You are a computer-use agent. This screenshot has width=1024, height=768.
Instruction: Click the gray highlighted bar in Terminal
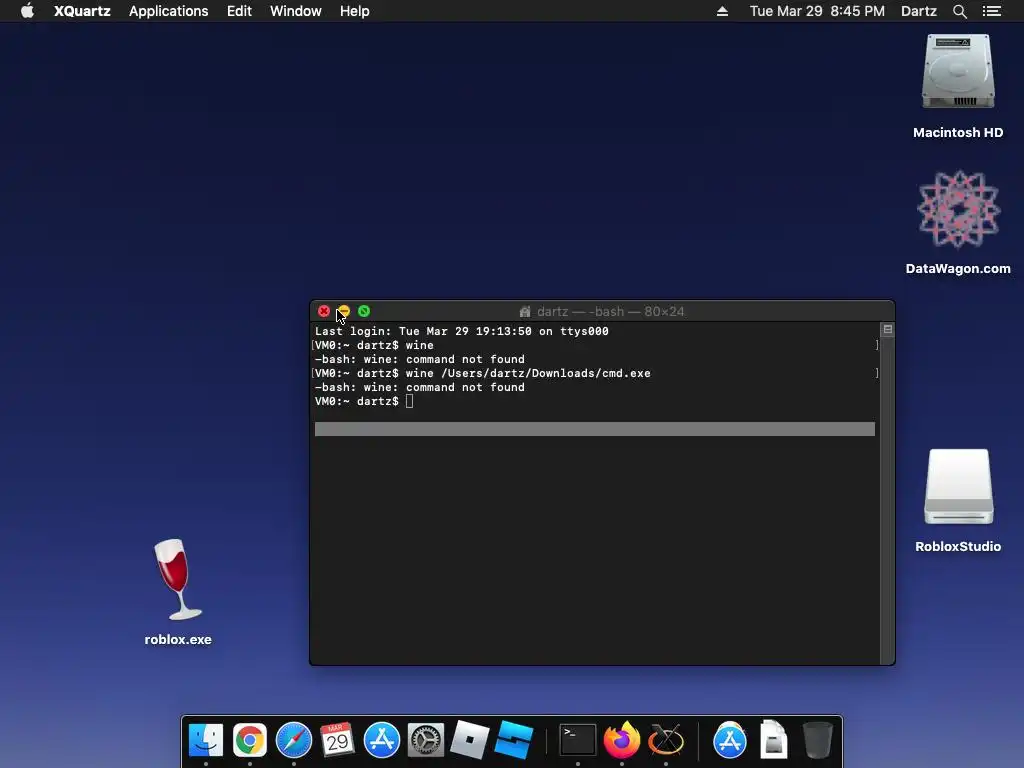pyautogui.click(x=595, y=429)
